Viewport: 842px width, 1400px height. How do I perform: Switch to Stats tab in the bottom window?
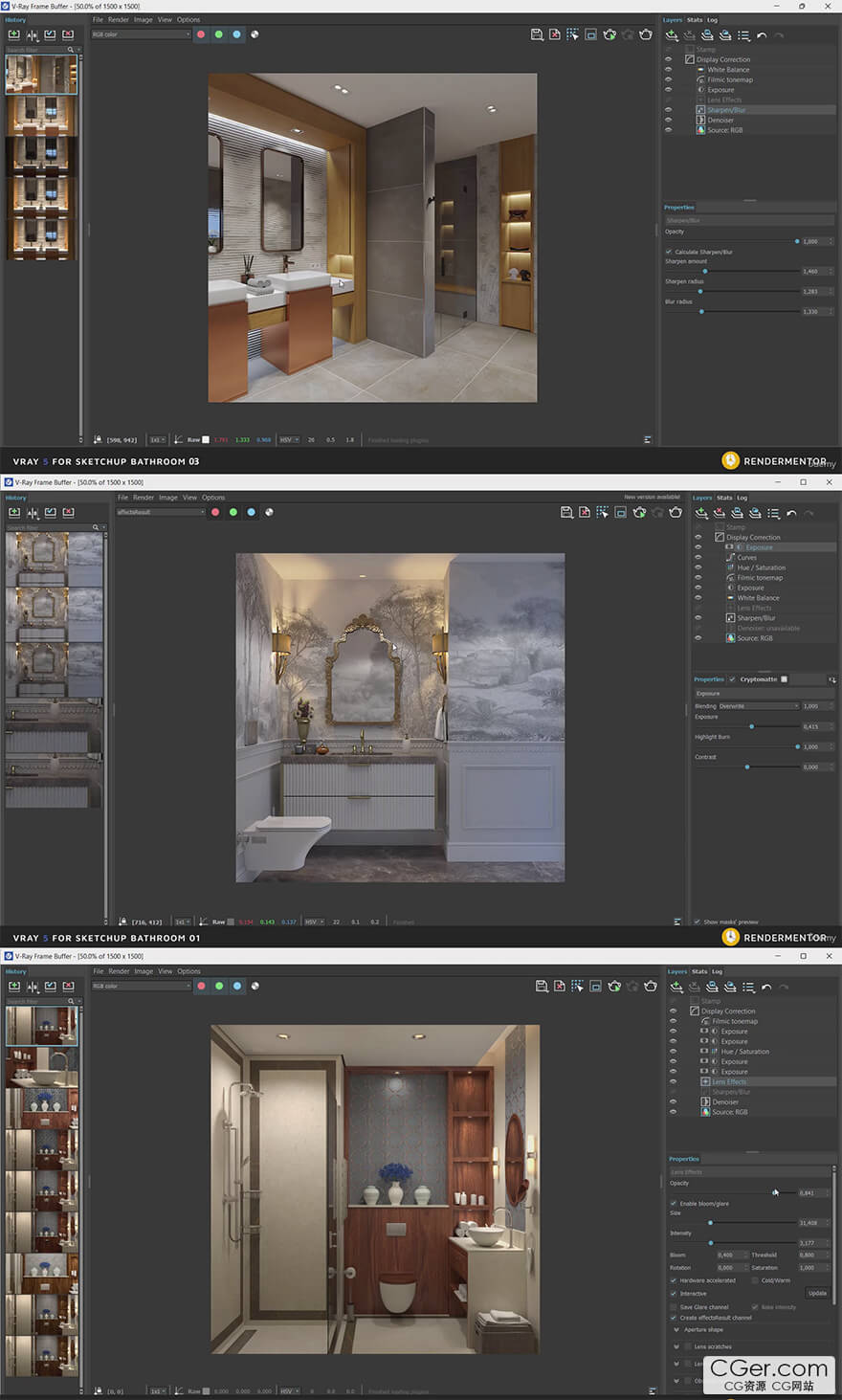pos(699,971)
